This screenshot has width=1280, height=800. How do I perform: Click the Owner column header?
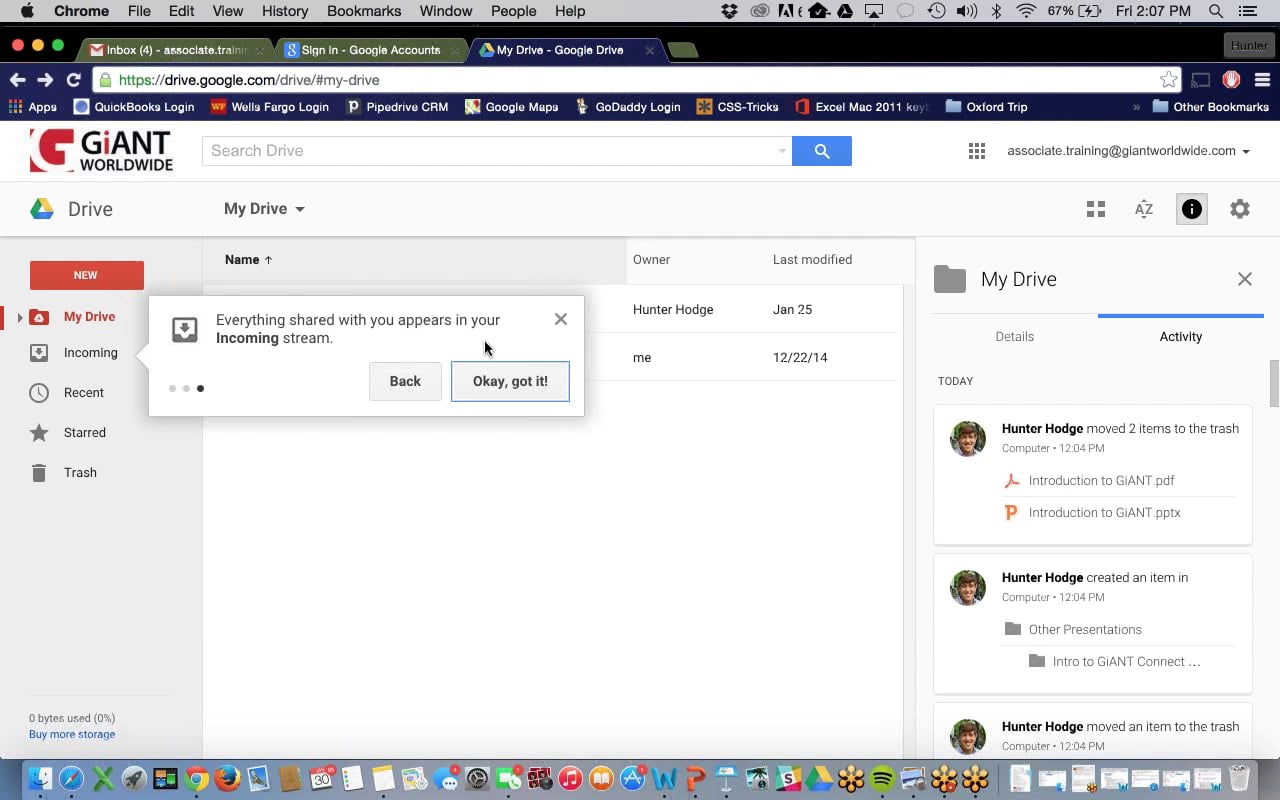[x=651, y=260]
